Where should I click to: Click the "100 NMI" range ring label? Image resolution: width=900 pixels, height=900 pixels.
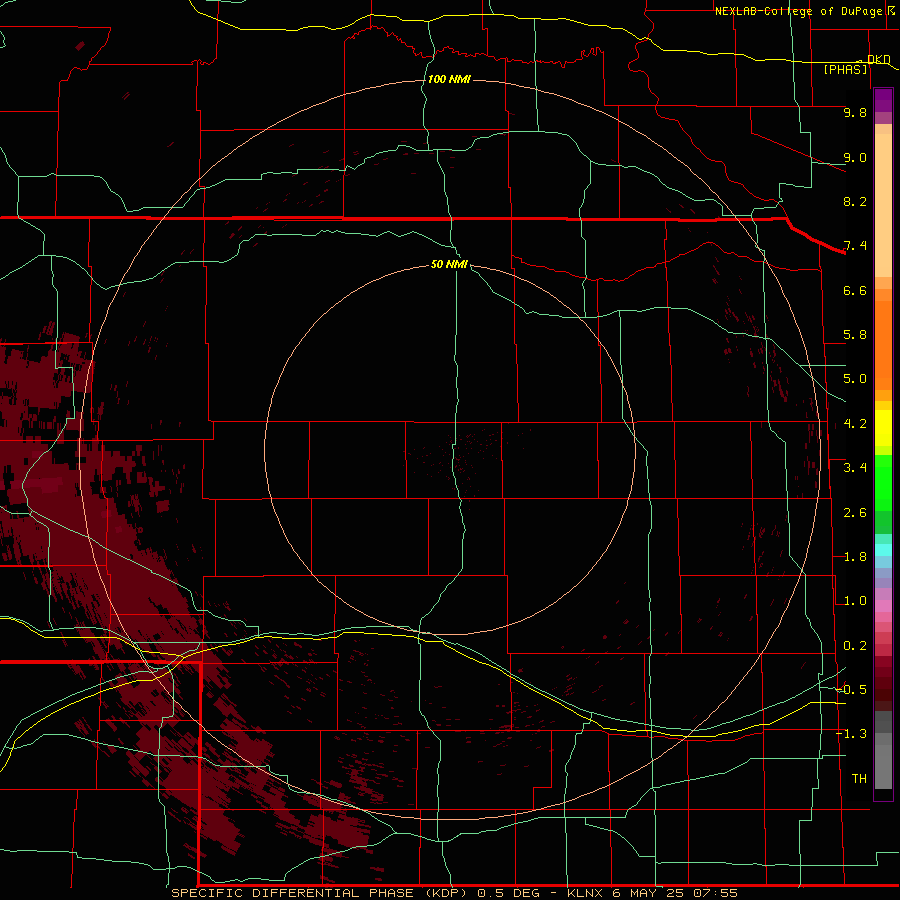(x=449, y=79)
